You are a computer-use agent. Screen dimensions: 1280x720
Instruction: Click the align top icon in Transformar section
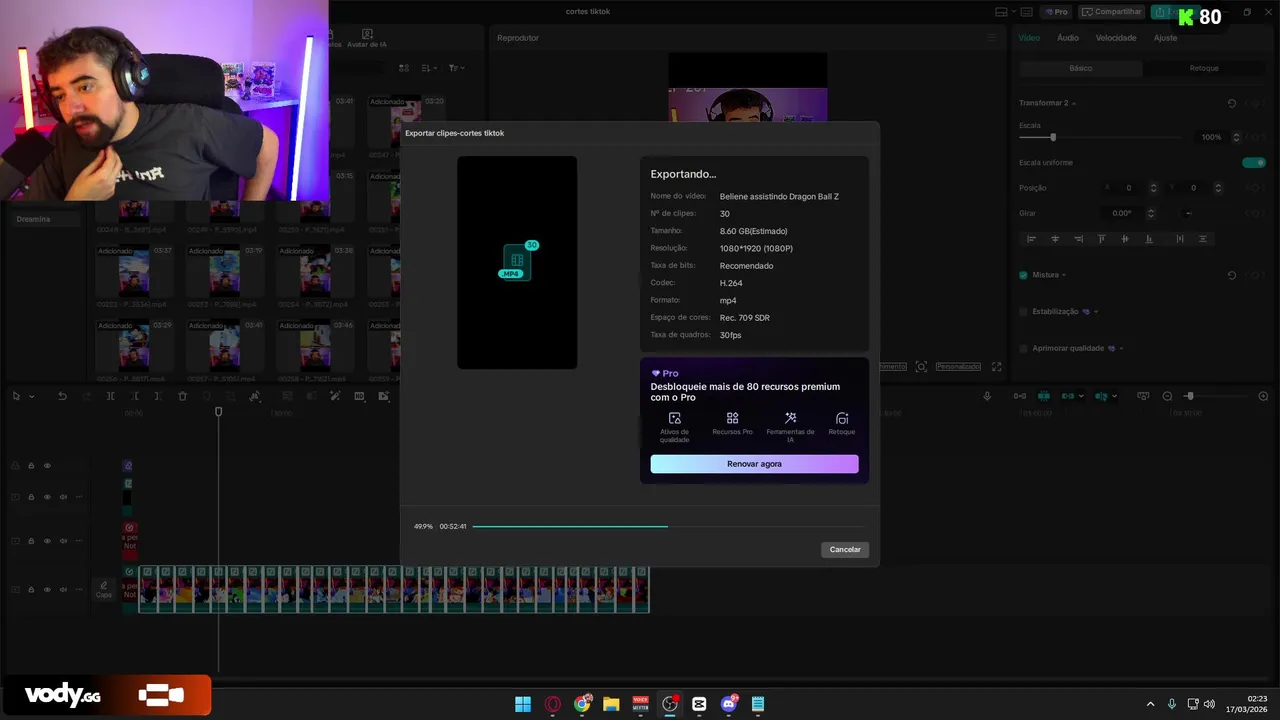click(x=1102, y=239)
